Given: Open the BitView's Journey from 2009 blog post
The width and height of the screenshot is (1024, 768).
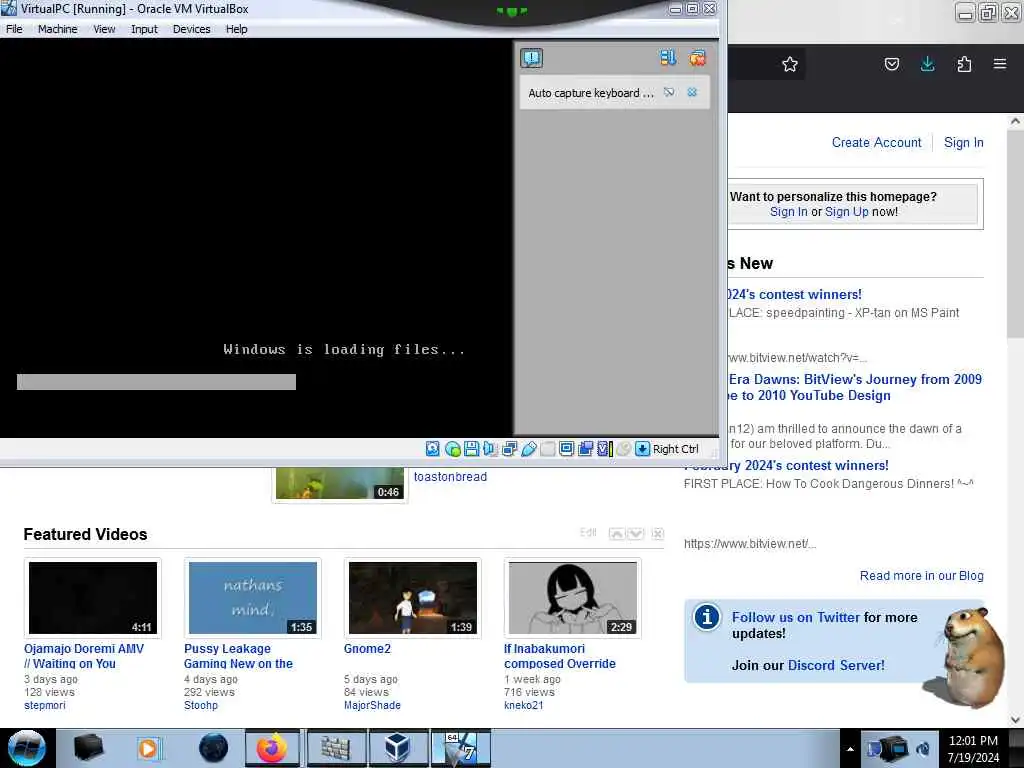Looking at the screenshot, I should click(854, 387).
